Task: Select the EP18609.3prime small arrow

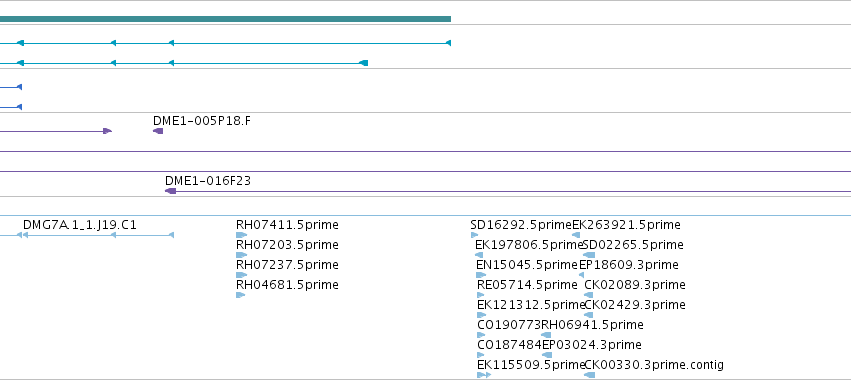Action: (582, 275)
